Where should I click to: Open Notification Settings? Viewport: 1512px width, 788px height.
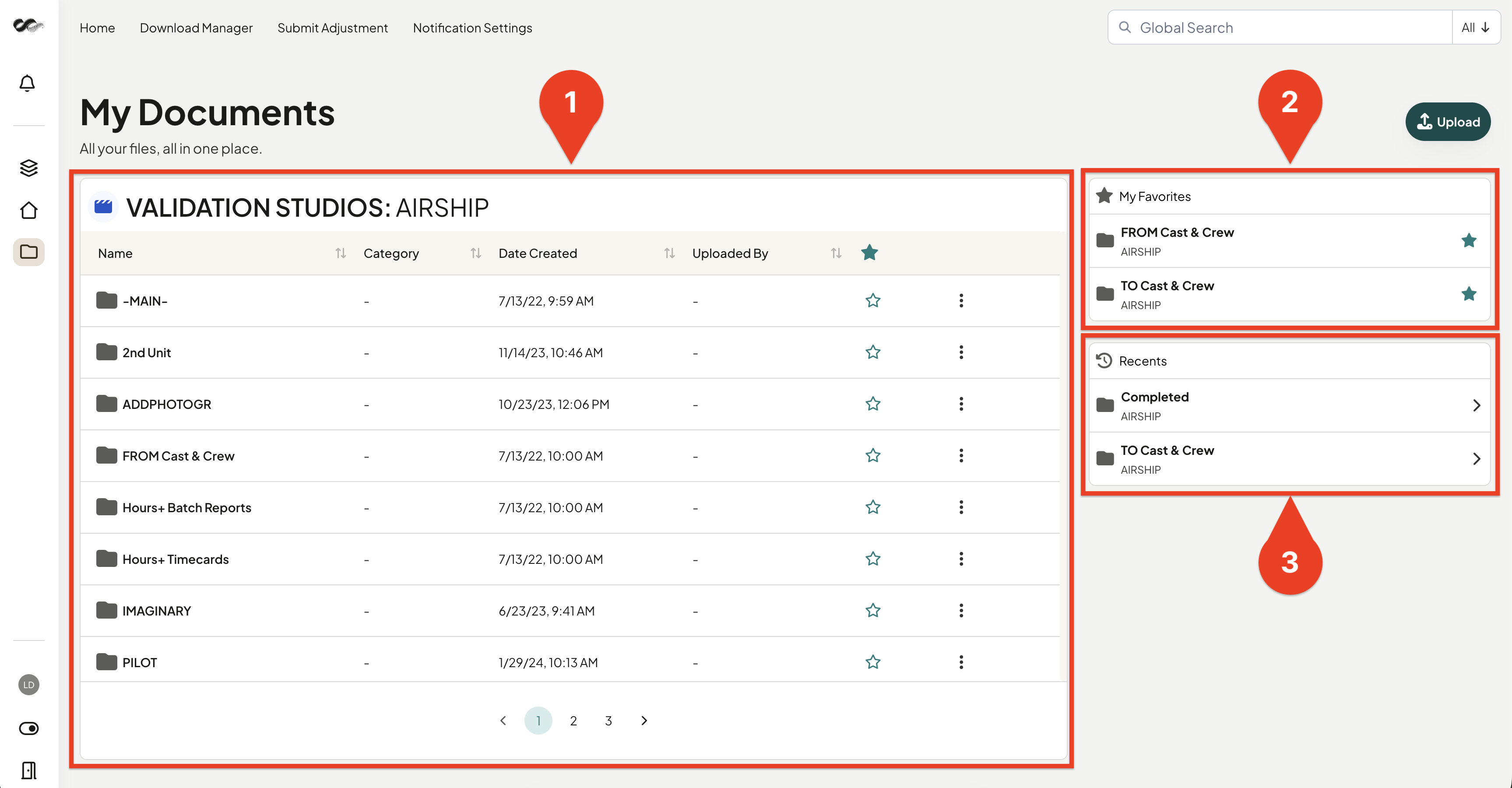[x=472, y=28]
